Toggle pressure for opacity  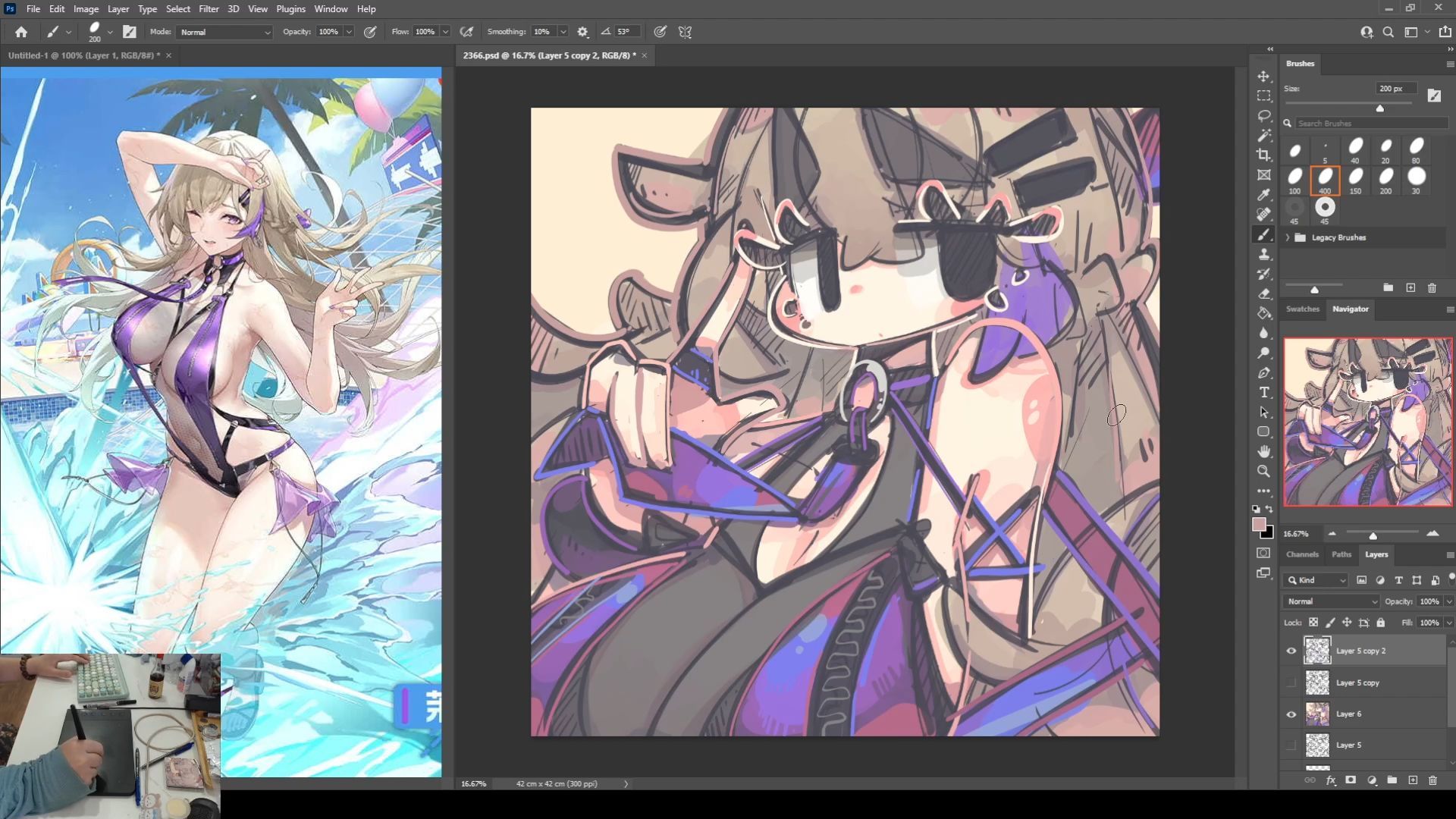(370, 32)
